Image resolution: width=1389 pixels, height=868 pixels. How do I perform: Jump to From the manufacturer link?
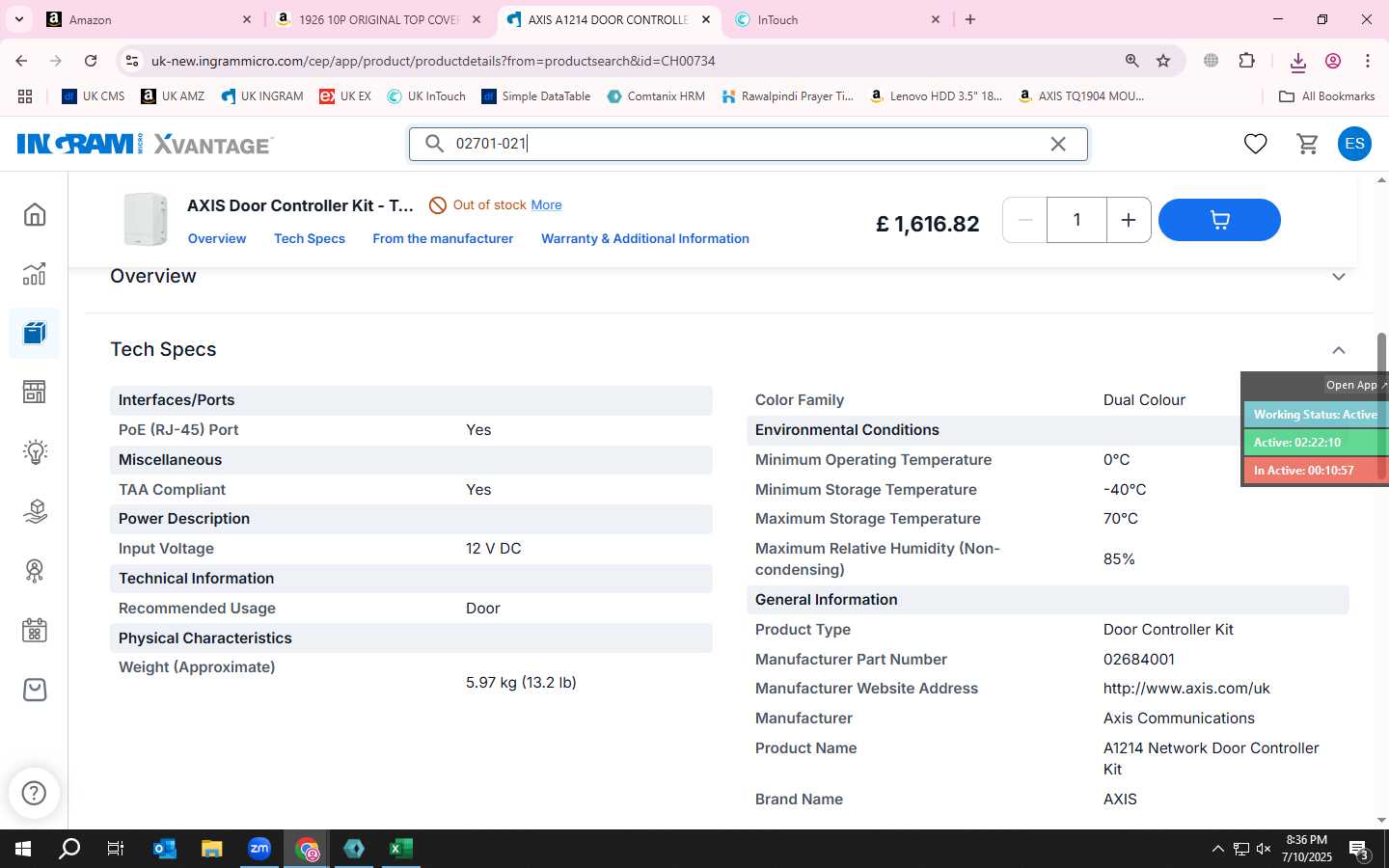443,238
